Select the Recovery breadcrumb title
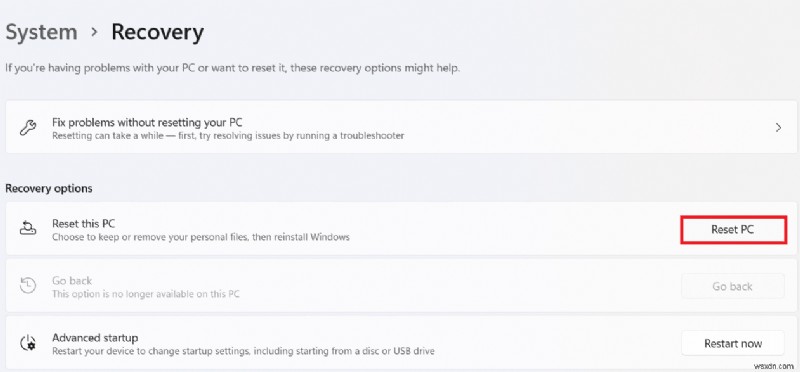Screen dimensions: 800x372 tap(157, 33)
